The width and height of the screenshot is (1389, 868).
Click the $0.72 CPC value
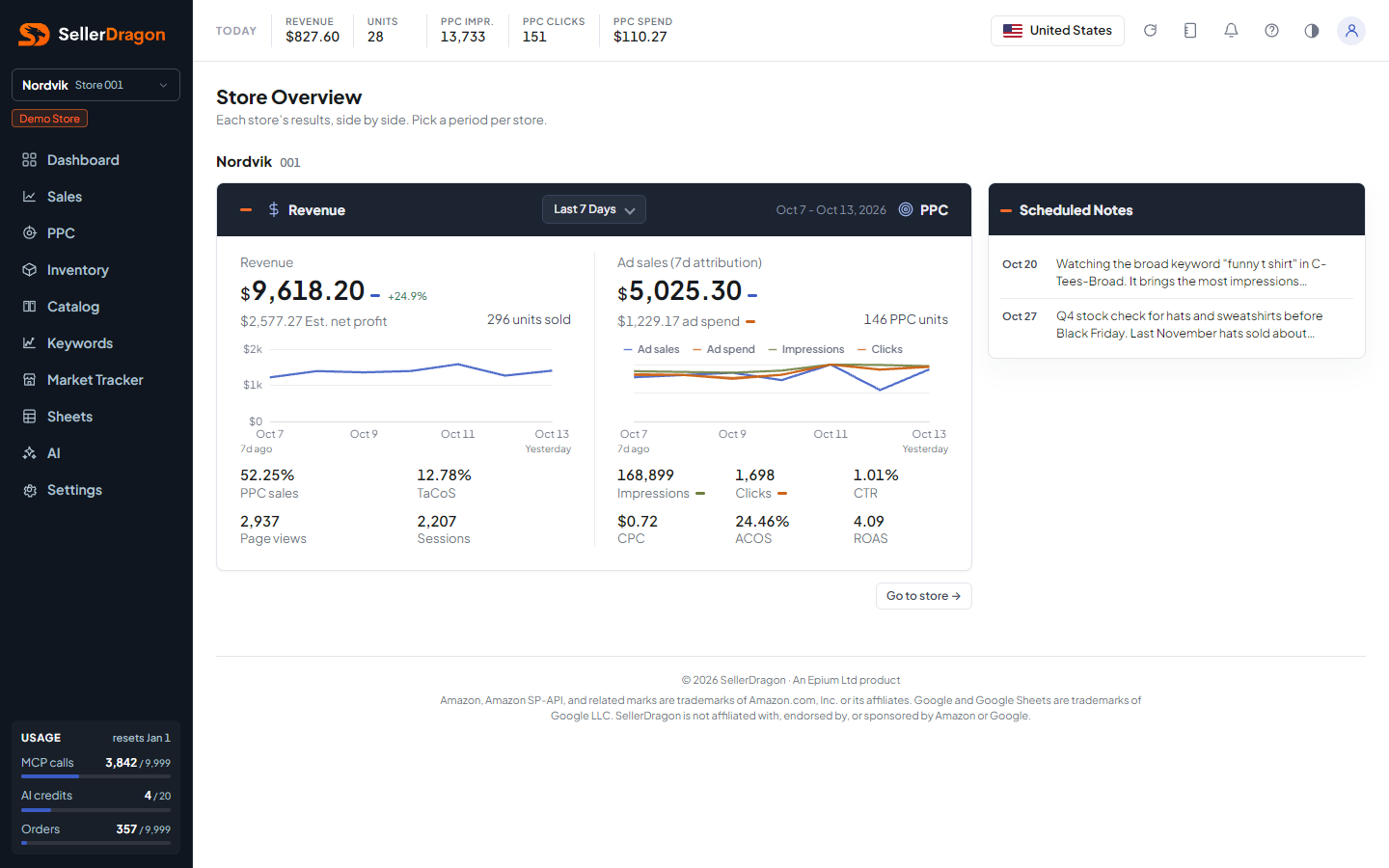(638, 521)
